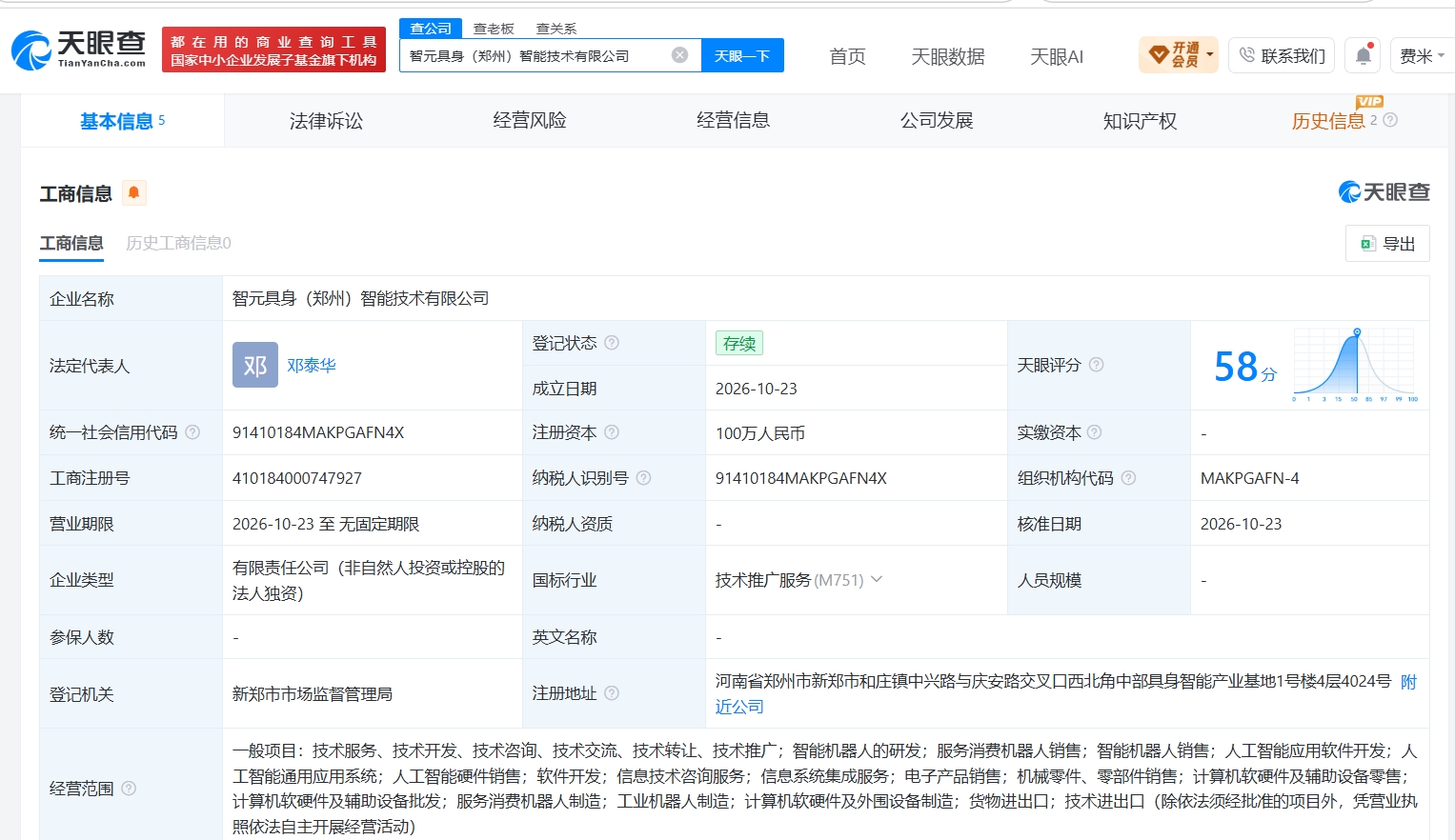Switch to the 查老板 search tab
Viewport: 1455px width, 840px height.
[x=494, y=29]
